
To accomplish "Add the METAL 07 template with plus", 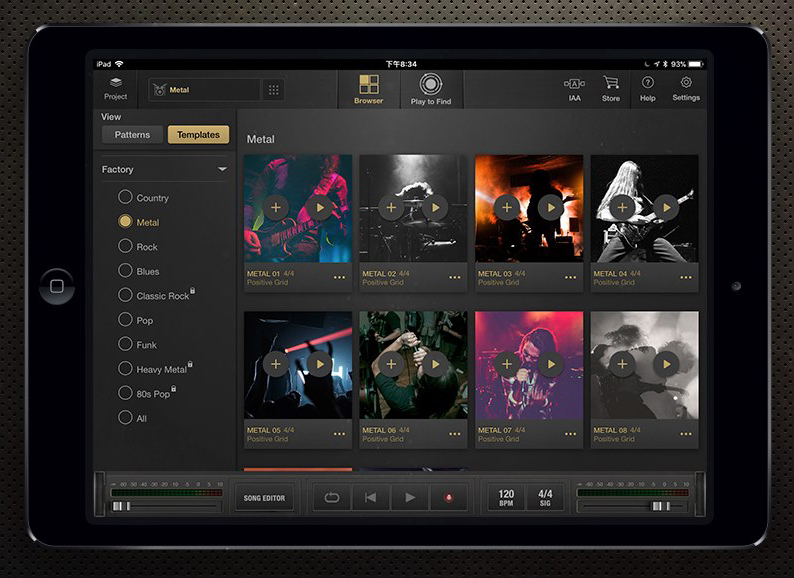I will pyautogui.click(x=507, y=364).
